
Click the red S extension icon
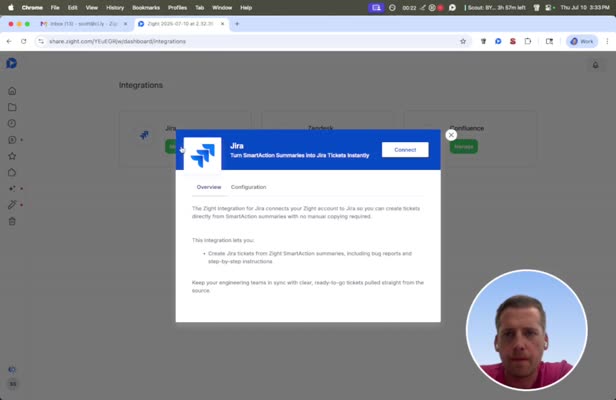tap(513, 41)
